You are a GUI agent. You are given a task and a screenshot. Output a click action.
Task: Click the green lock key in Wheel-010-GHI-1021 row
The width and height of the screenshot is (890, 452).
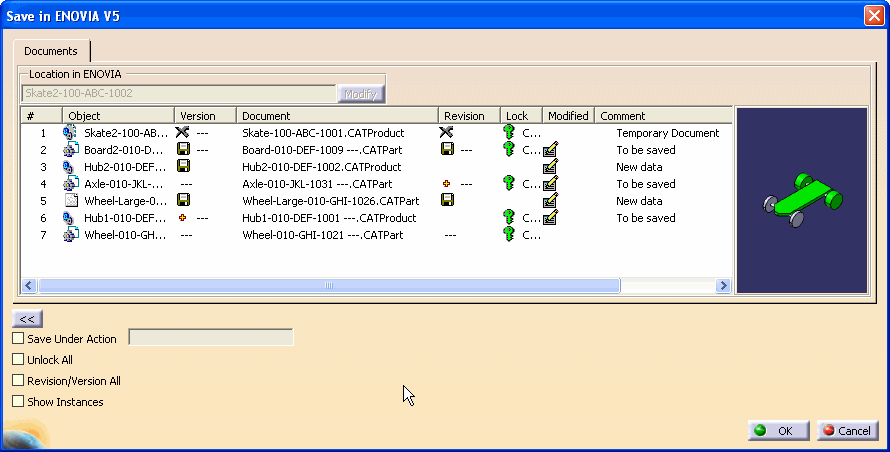pyautogui.click(x=509, y=235)
